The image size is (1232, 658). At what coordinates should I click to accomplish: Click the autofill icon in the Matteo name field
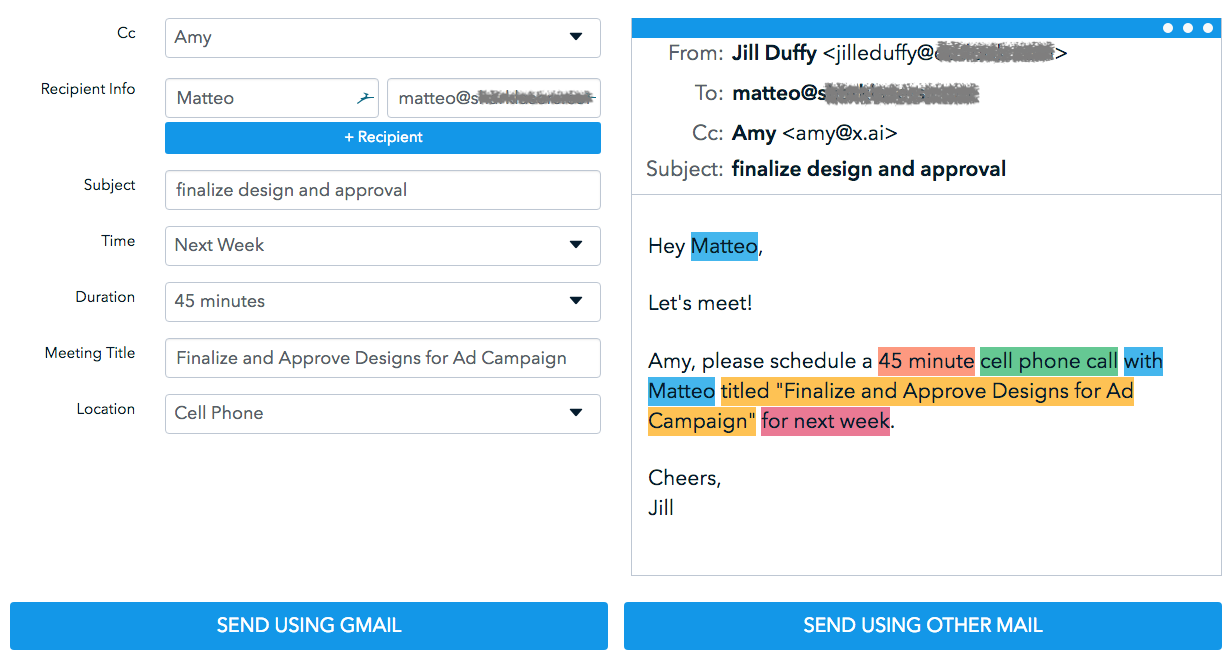(364, 98)
